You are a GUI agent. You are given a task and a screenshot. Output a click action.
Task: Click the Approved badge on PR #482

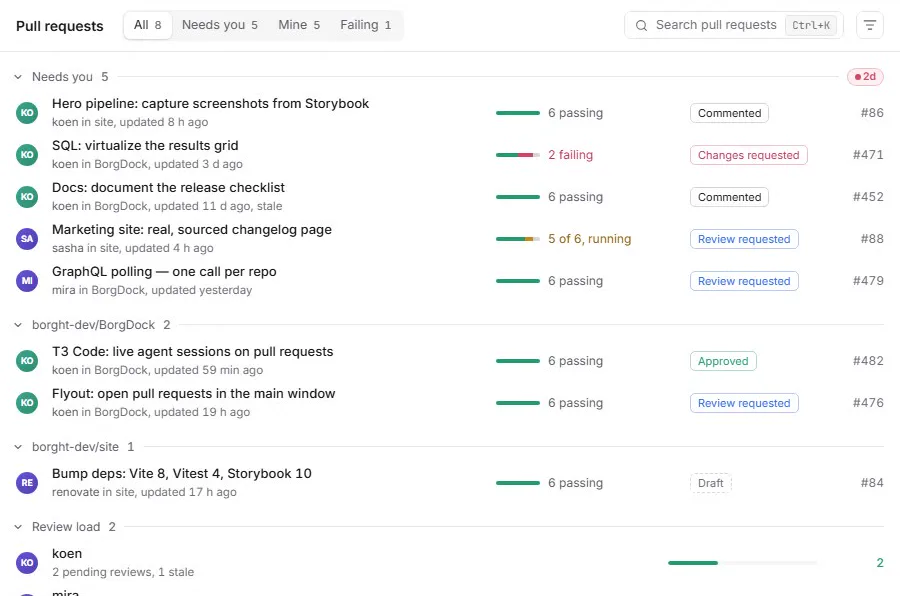pos(723,361)
